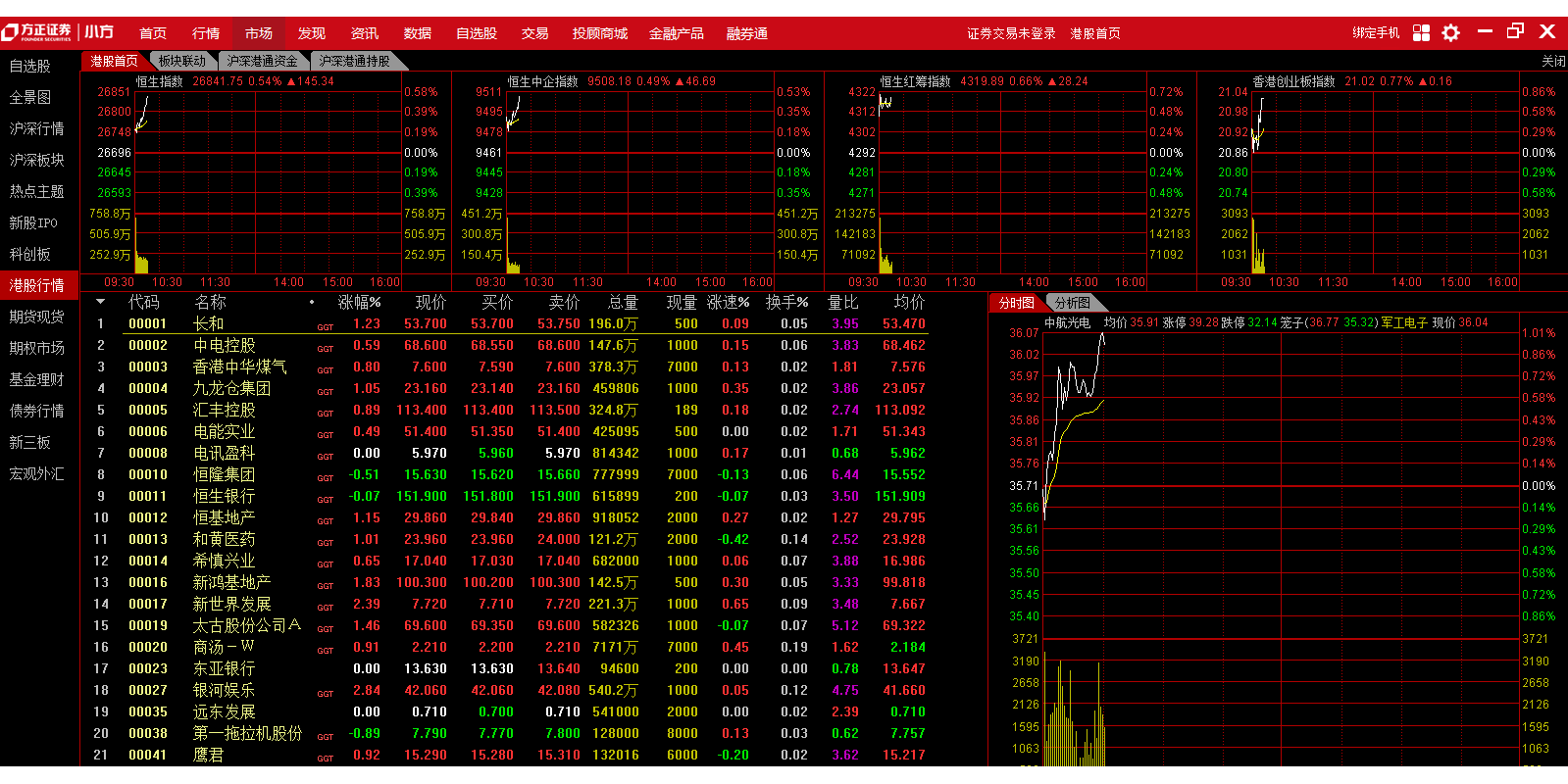Select the 板块联动 tab

[x=182, y=61]
